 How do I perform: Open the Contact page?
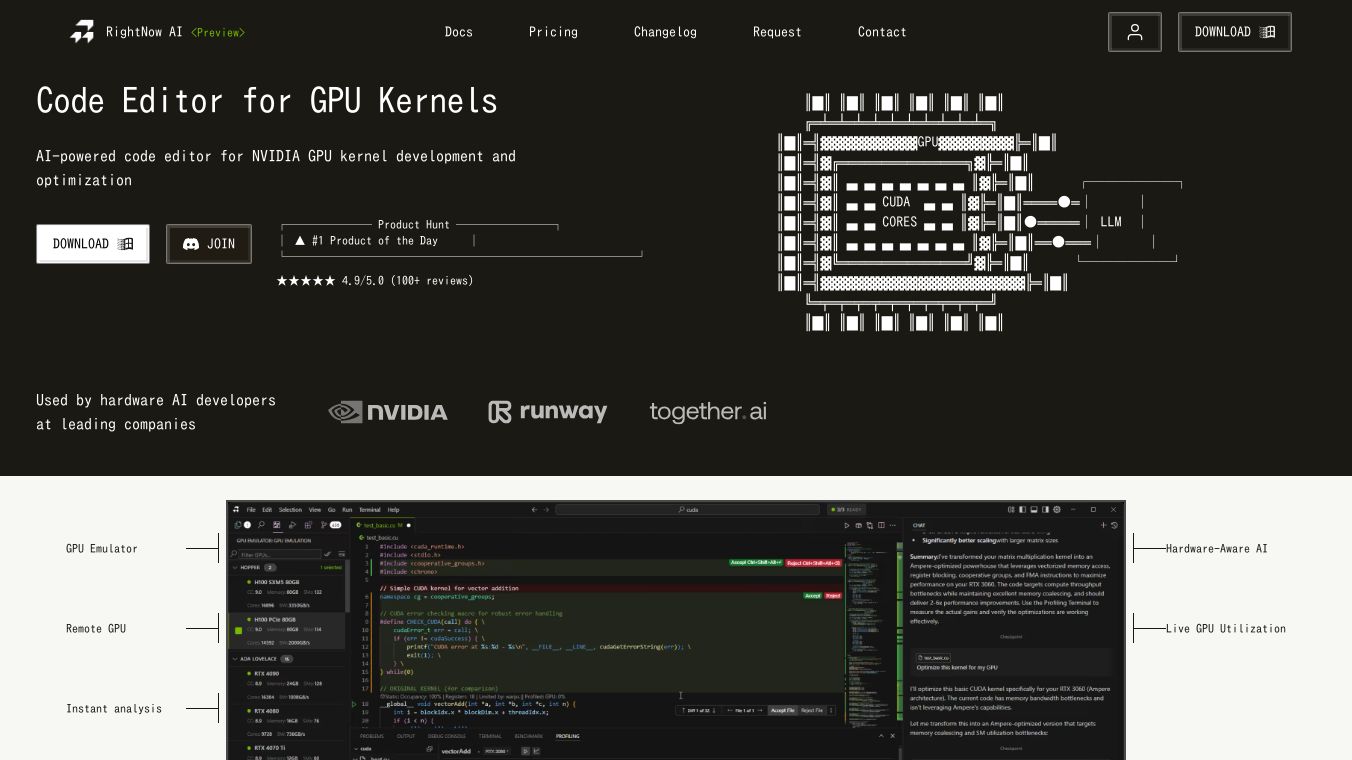(882, 32)
